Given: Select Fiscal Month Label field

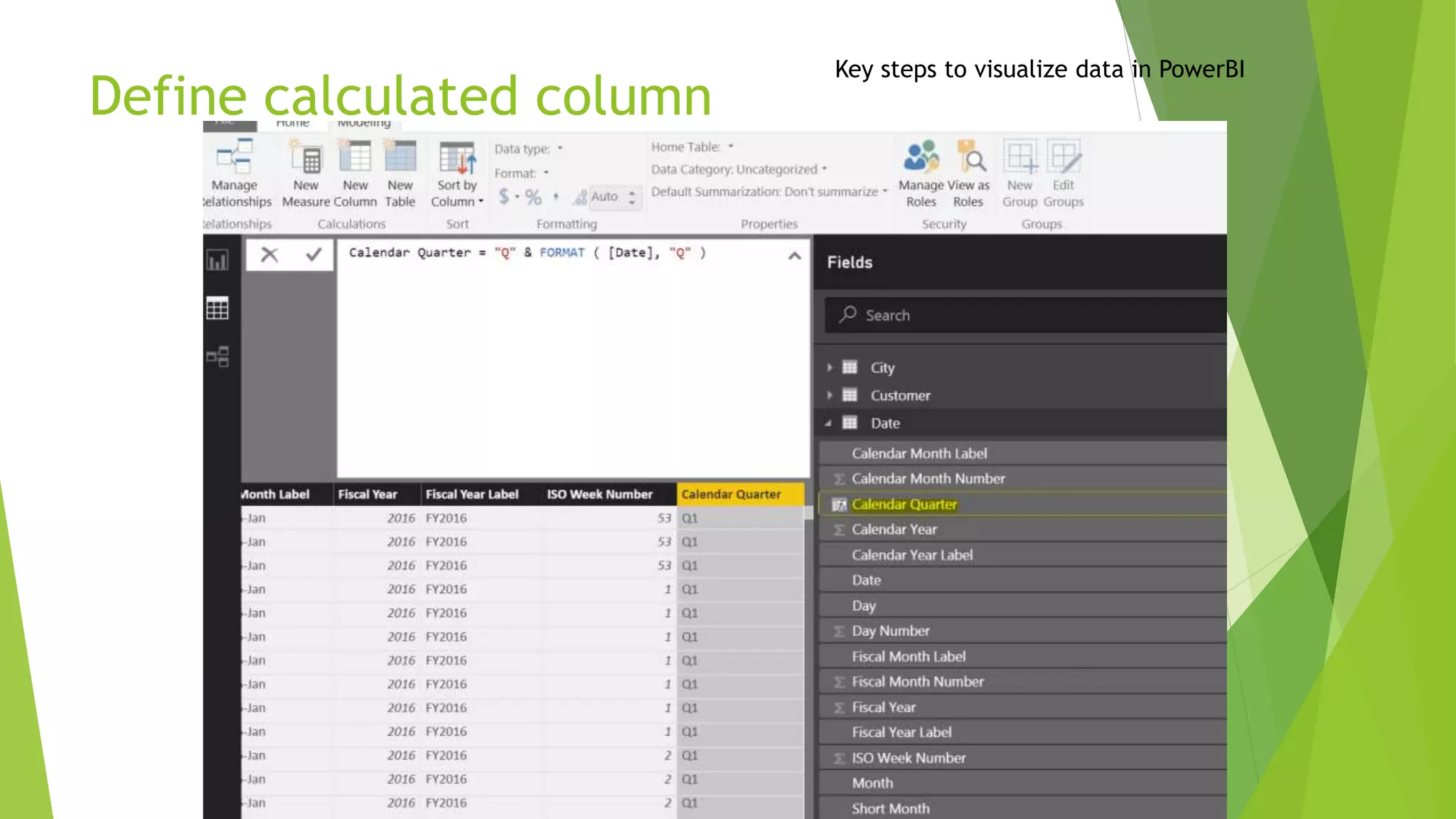Looking at the screenshot, I should [1022, 656].
